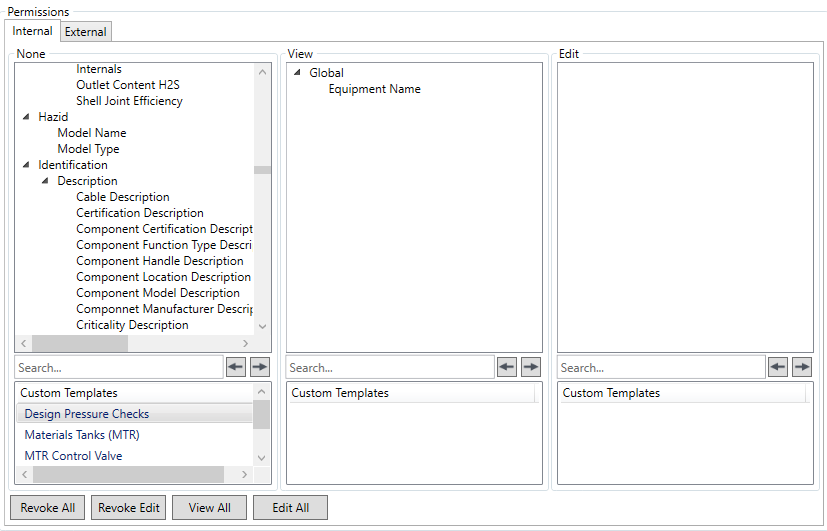The width and height of the screenshot is (827, 531).
Task: Click right arrow beside None panel search
Action: pos(260,367)
